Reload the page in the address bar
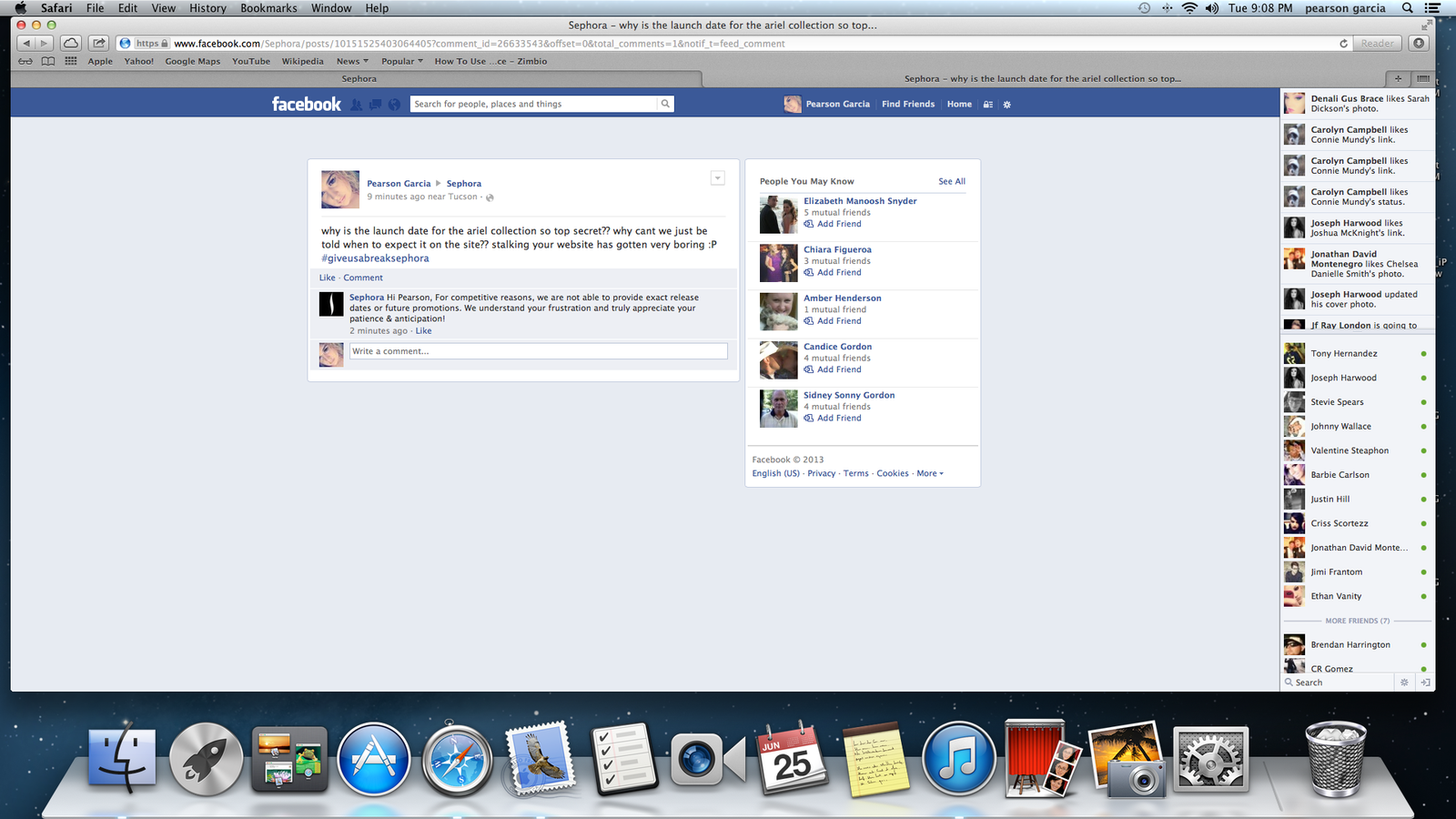This screenshot has width=1456, height=819. click(x=1343, y=44)
